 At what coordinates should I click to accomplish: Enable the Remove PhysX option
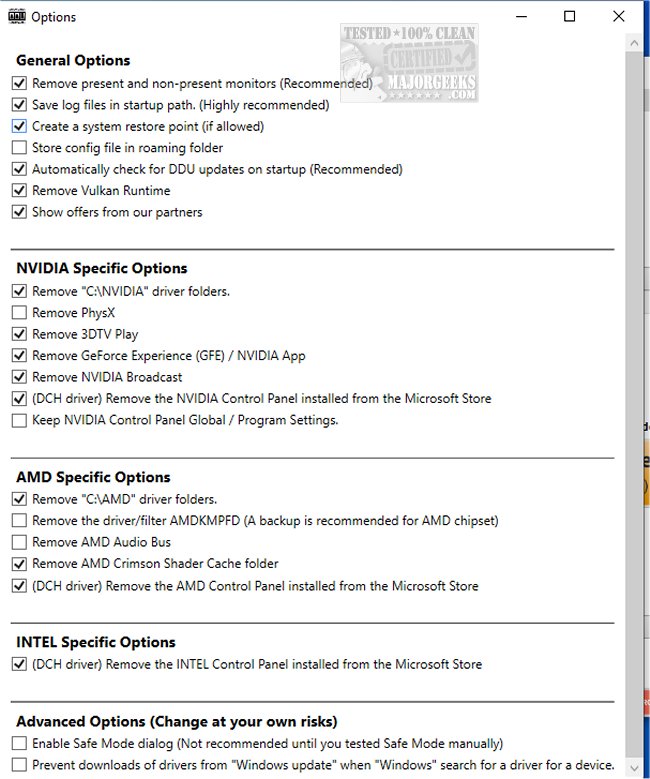[20, 313]
